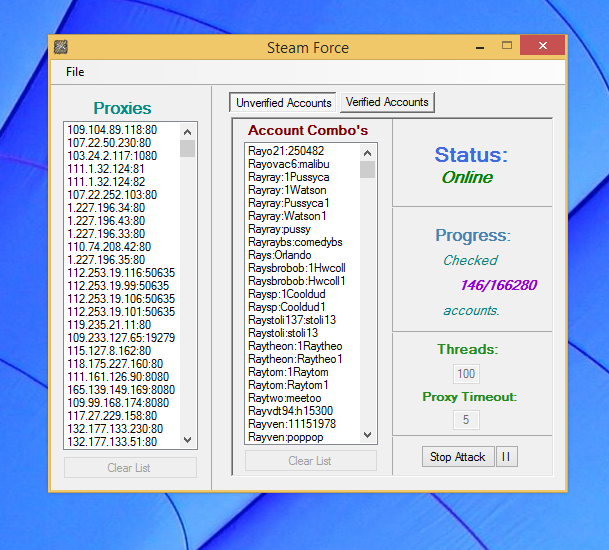Image resolution: width=609 pixels, height=550 pixels.
Task: Click the Threads input field showing 100
Action: pos(466,374)
